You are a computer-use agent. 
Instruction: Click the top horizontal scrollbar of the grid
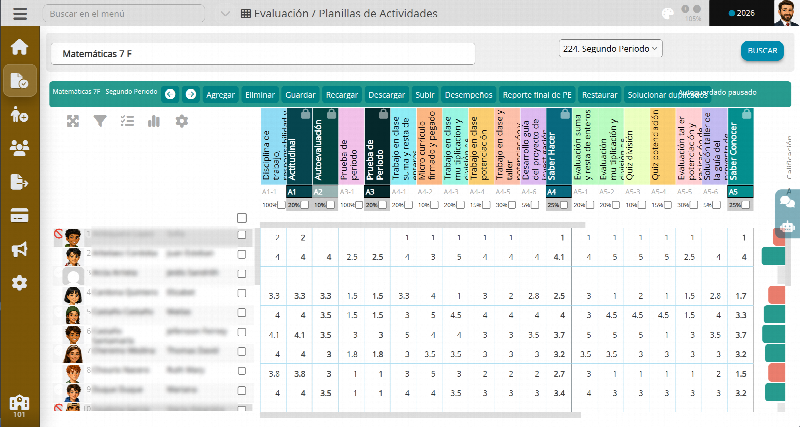coord(422,224)
